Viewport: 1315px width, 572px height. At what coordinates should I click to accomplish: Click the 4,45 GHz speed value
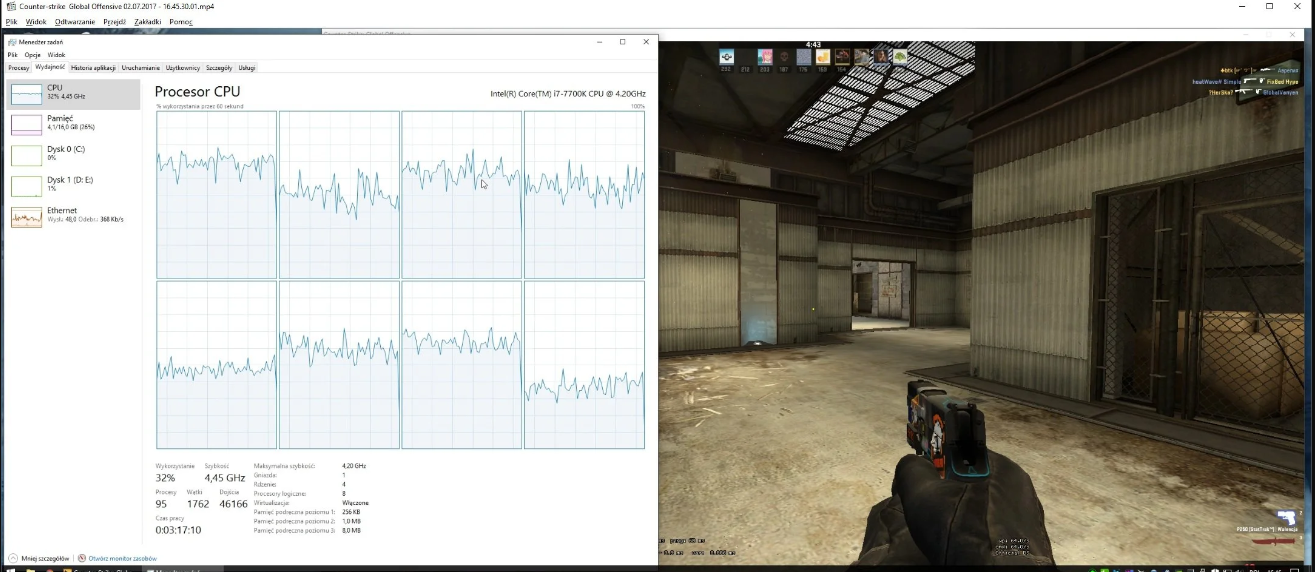pyautogui.click(x=225, y=478)
